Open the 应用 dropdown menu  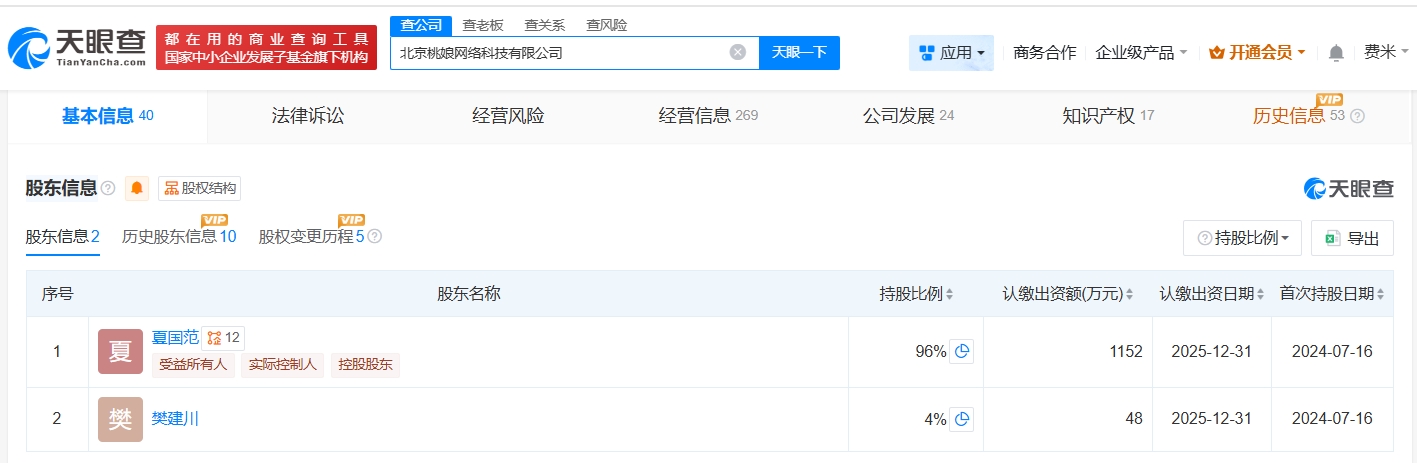[x=951, y=53]
